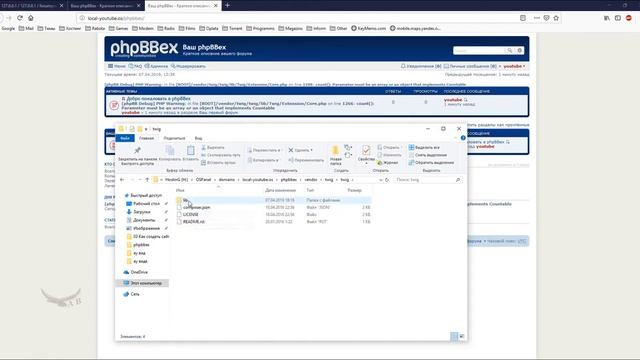This screenshot has width=640, height=360.
Task: Click Paste shortcut command in ribbon
Action: 218,162
